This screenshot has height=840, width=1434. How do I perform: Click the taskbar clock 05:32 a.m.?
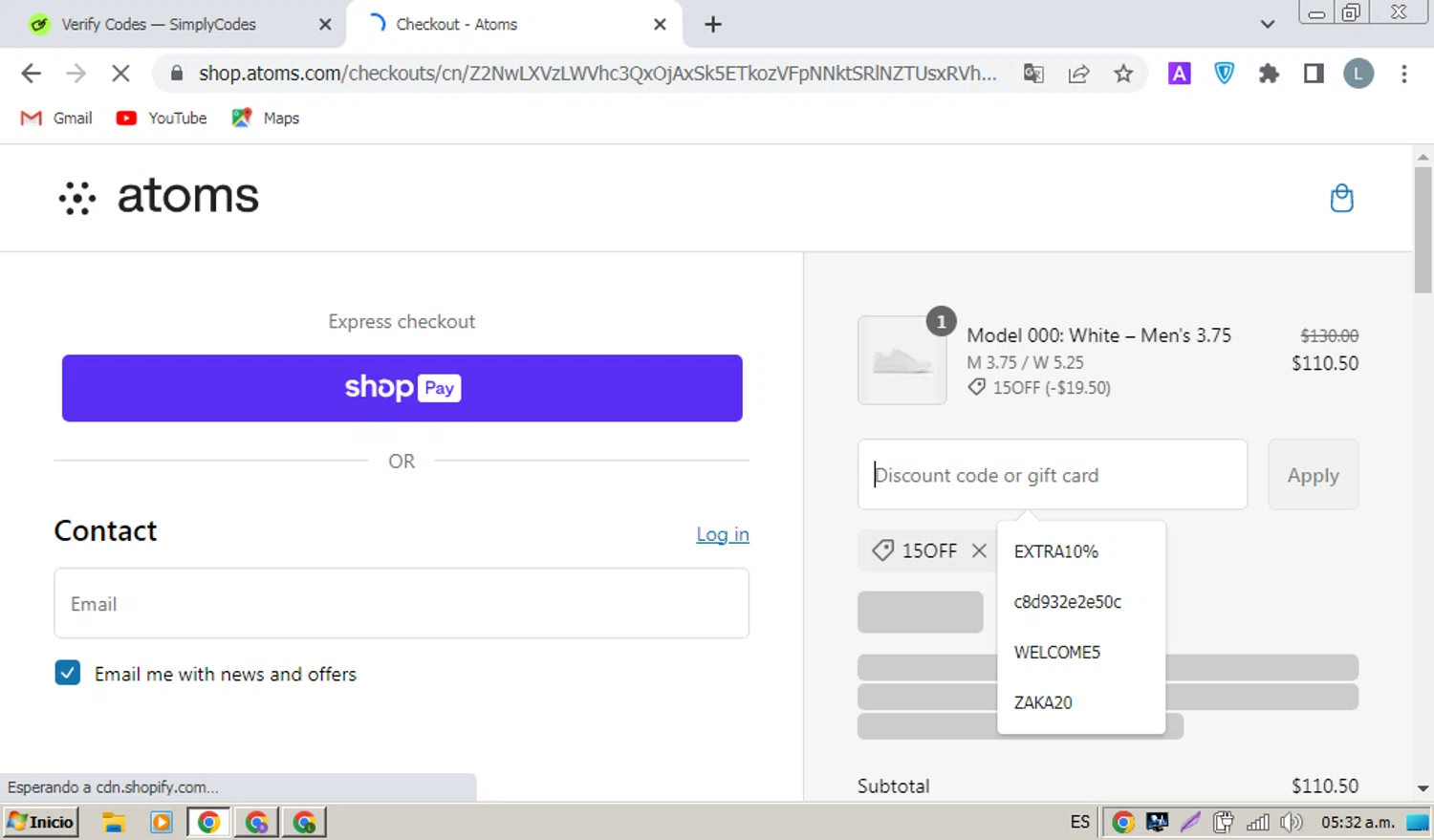click(x=1358, y=822)
